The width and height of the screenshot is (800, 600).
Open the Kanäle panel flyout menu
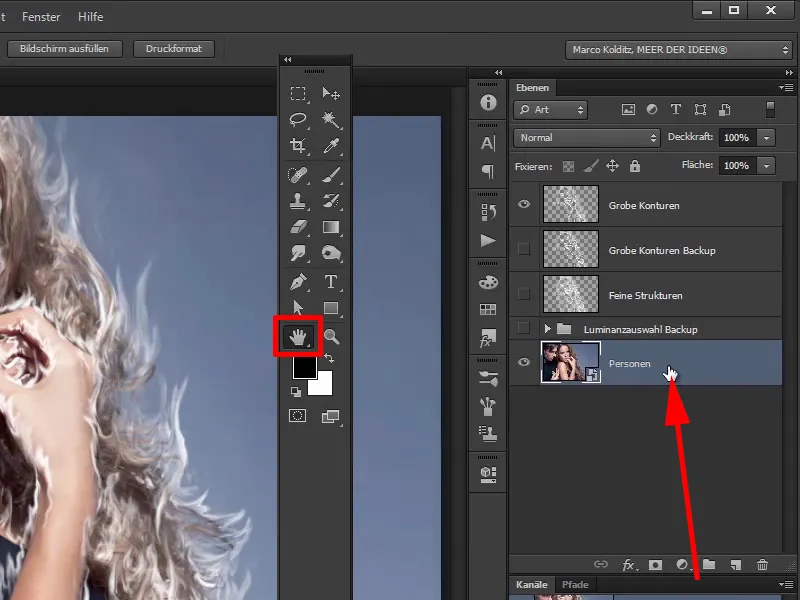point(786,585)
